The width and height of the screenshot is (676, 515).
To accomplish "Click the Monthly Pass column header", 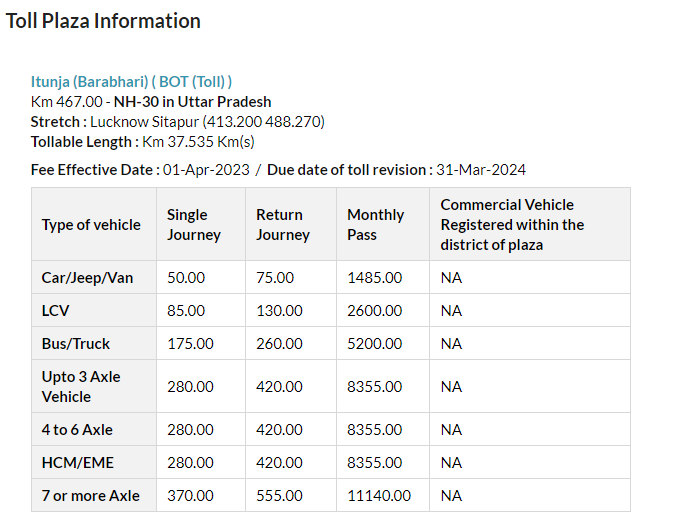I will click(x=375, y=225).
